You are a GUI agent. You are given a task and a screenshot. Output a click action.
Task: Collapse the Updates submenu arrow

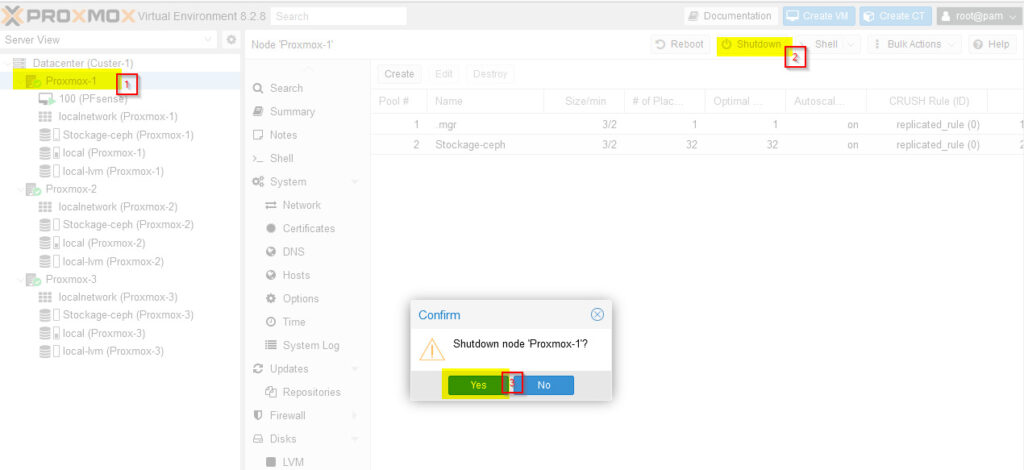tap(355, 369)
